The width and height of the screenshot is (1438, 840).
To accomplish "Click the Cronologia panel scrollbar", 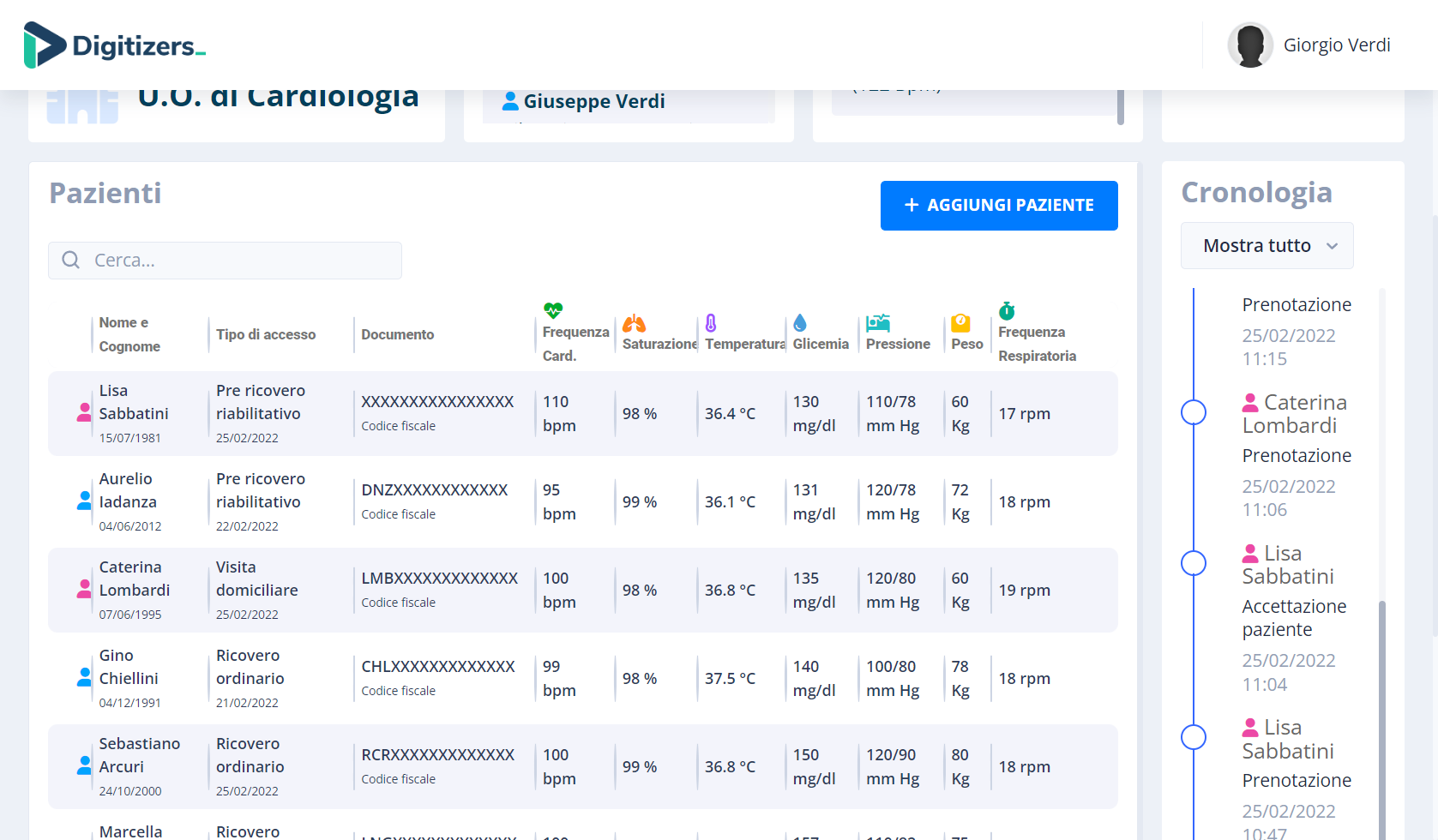I will pyautogui.click(x=1382, y=720).
